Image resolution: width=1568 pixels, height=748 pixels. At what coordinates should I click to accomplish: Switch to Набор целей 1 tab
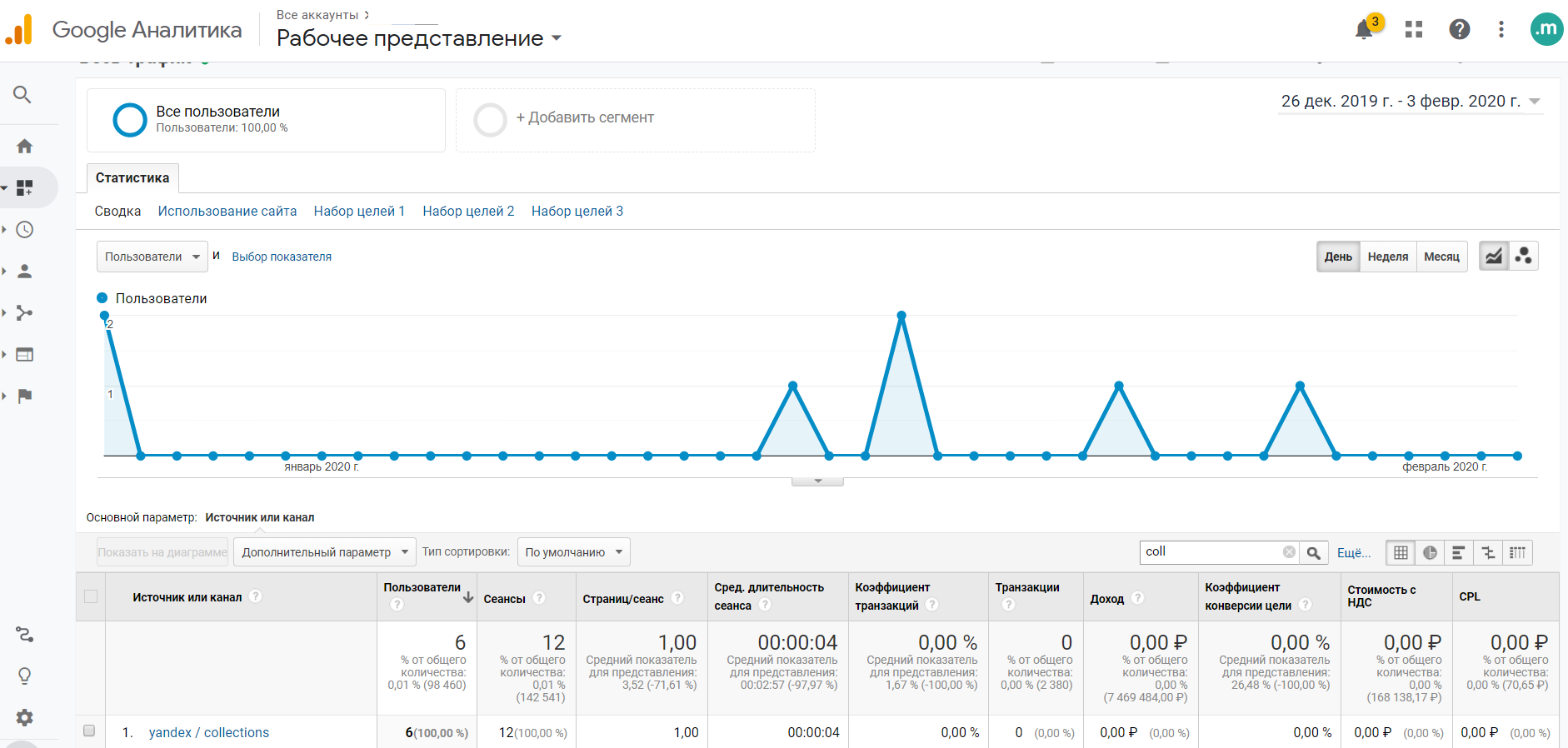pyautogui.click(x=359, y=212)
